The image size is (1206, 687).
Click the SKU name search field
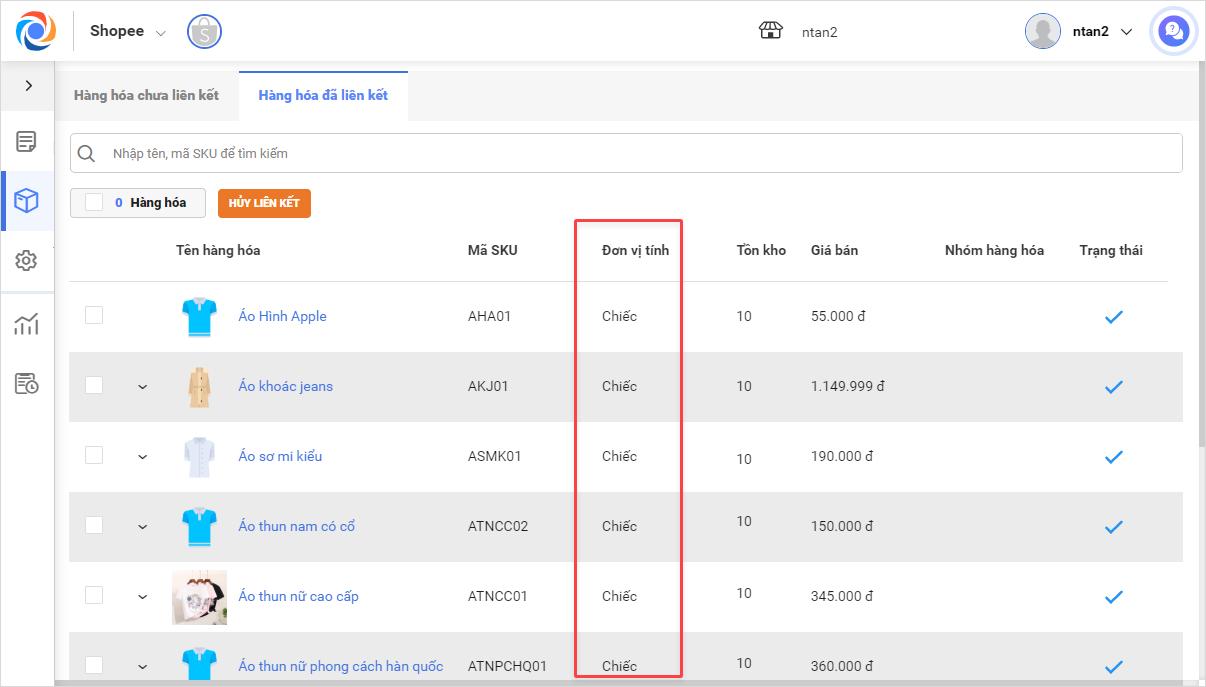640,153
